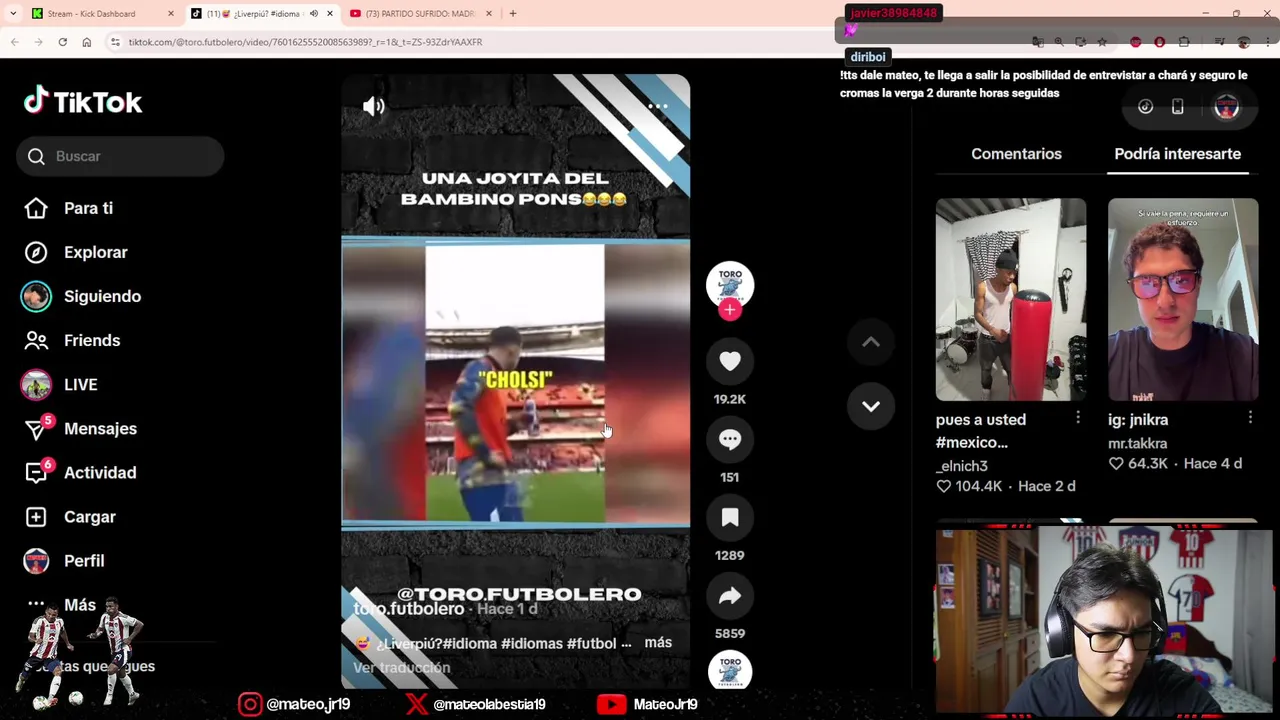Save the video with the bookmark icon
Screen dimensions: 1280x720
[x=730, y=517]
